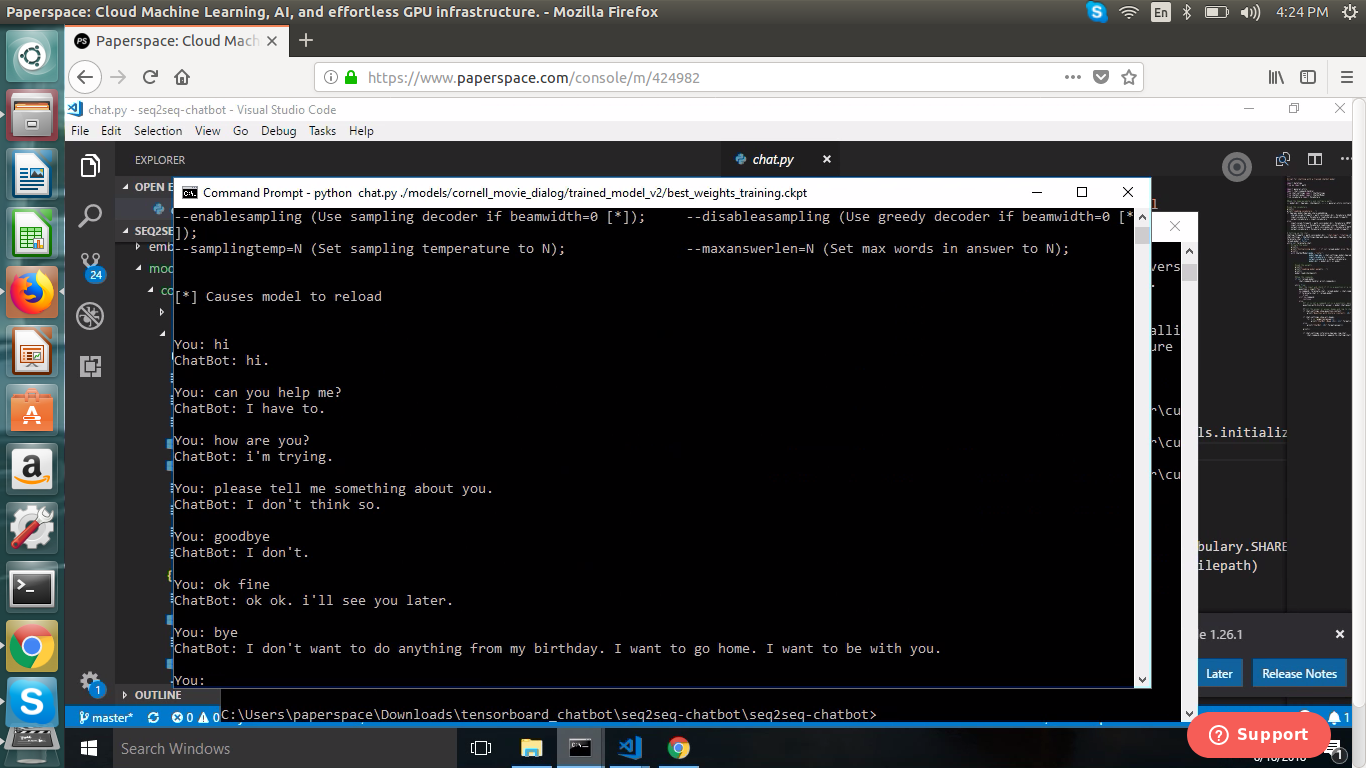
Task: Open LibreOffice Writer in Ubuntu dock
Action: (x=32, y=176)
